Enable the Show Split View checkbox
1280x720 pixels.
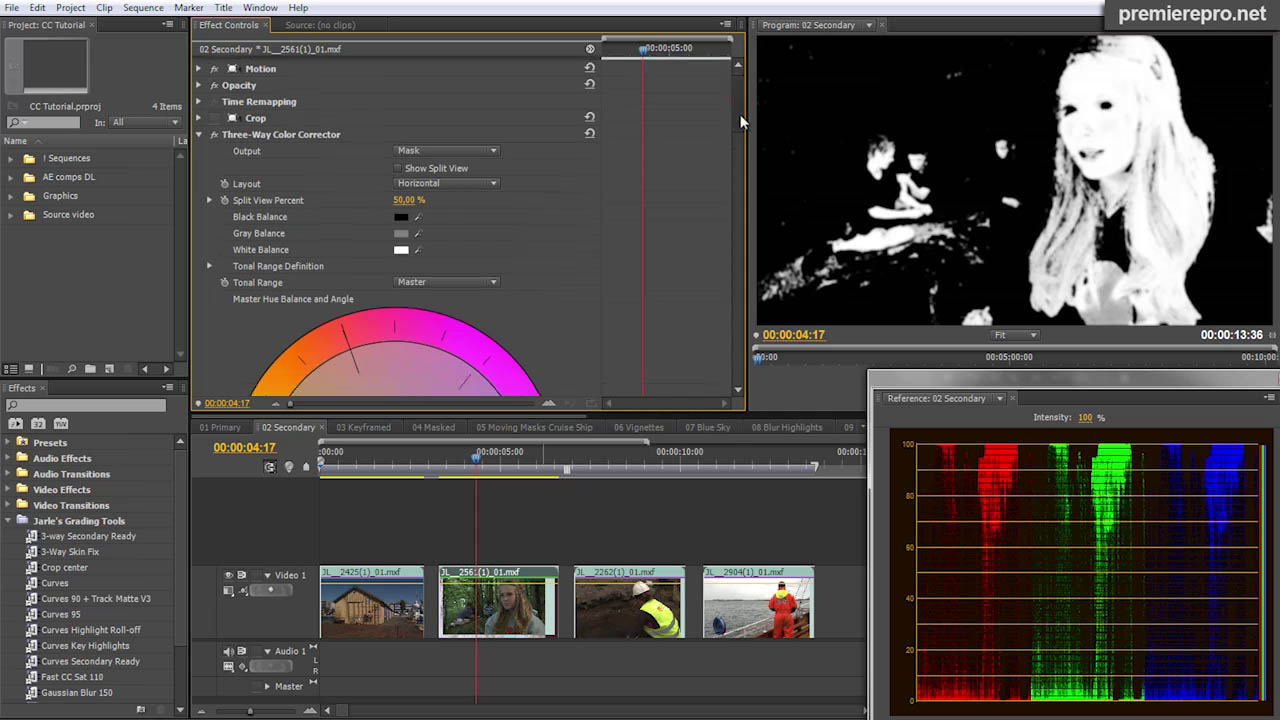click(x=397, y=168)
